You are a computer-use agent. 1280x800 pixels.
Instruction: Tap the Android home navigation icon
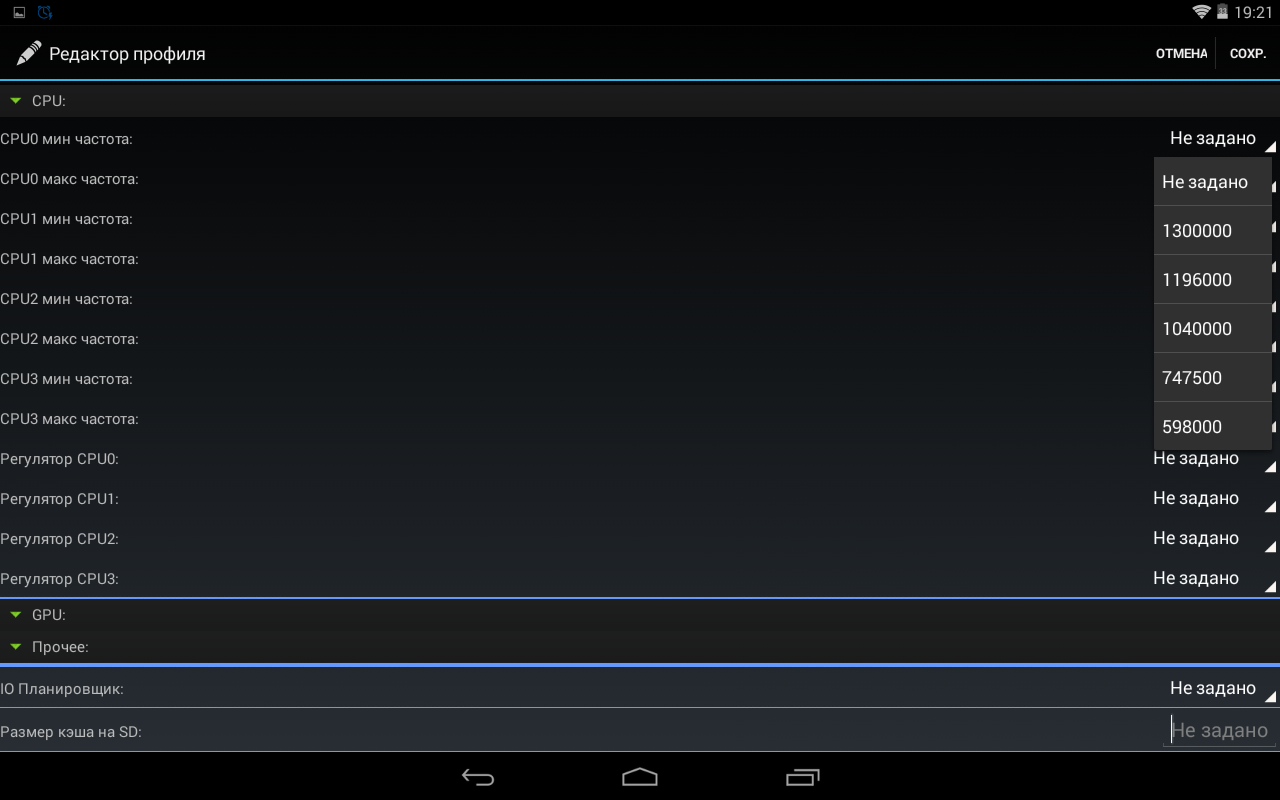(640, 777)
